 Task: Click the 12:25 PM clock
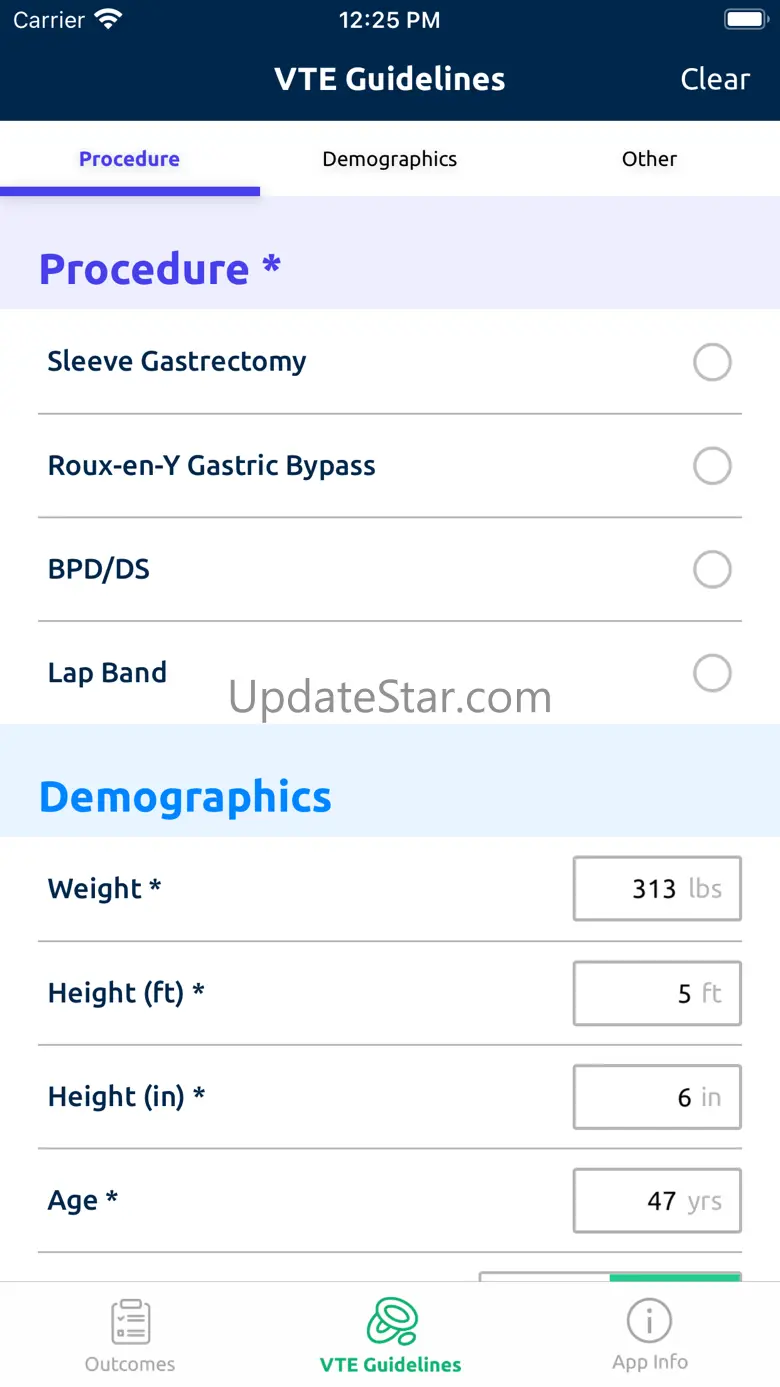click(389, 20)
